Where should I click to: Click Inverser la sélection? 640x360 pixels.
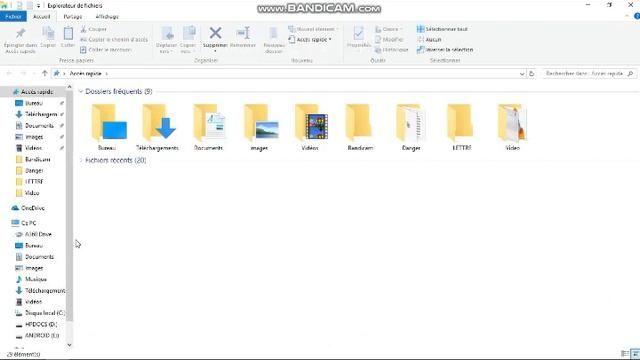445,49
